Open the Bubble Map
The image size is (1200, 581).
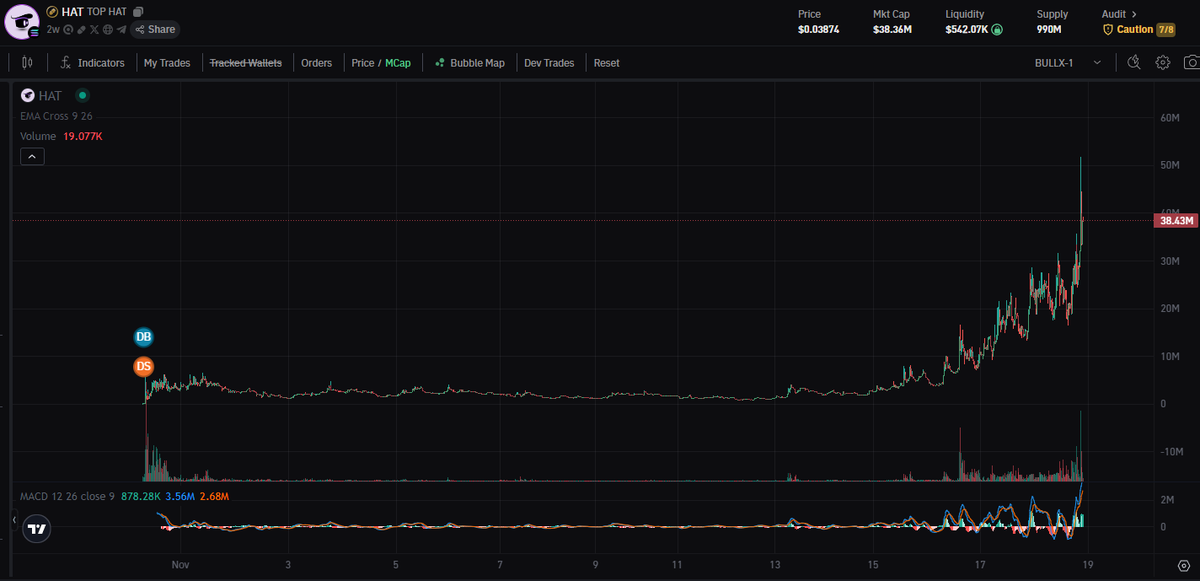tap(469, 63)
